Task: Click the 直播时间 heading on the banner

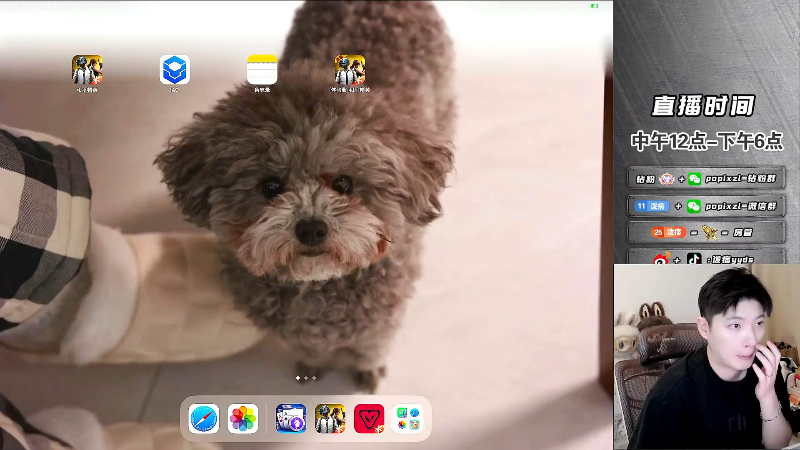Action: click(703, 106)
